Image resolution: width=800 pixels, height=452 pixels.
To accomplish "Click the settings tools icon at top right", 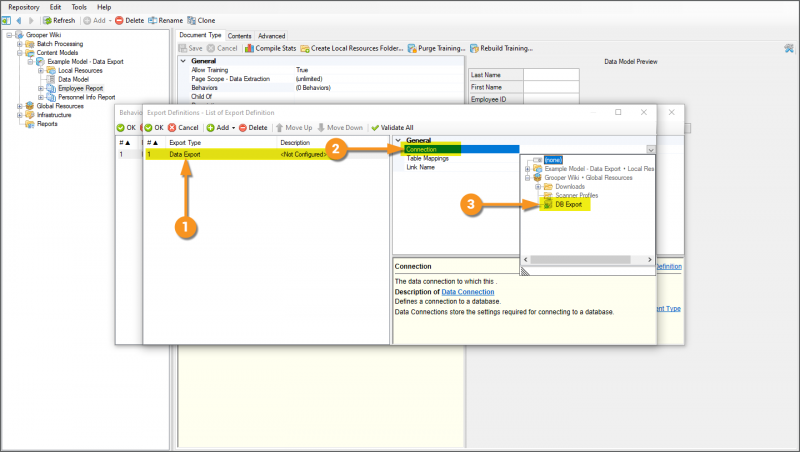I will click(x=789, y=48).
